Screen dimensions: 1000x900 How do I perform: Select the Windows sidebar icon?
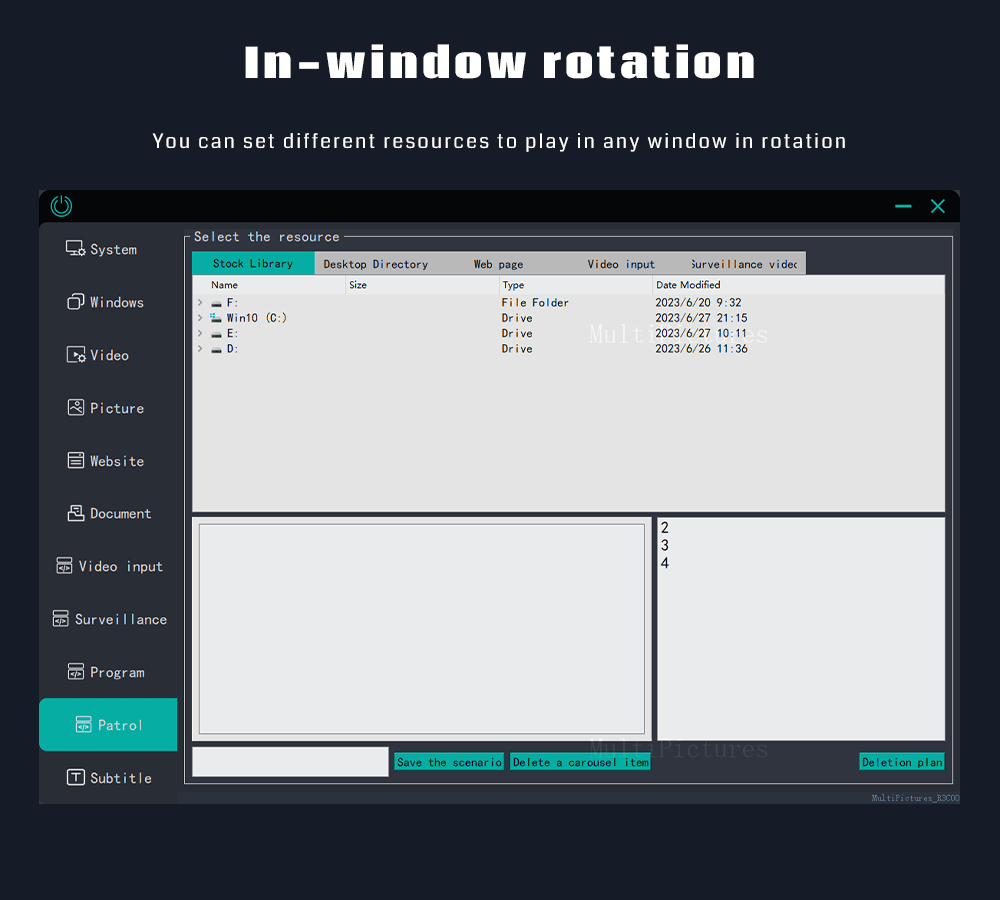click(x=108, y=302)
